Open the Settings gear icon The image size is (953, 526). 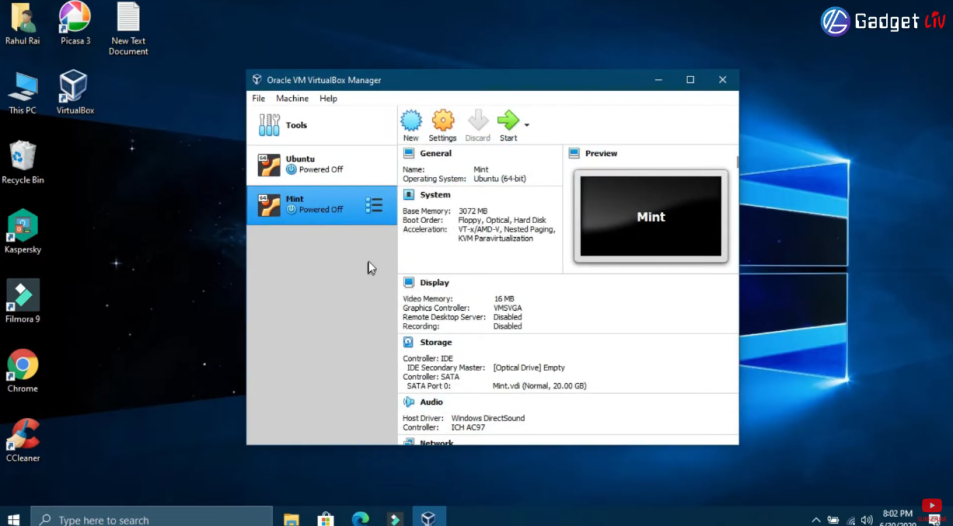[x=442, y=120]
